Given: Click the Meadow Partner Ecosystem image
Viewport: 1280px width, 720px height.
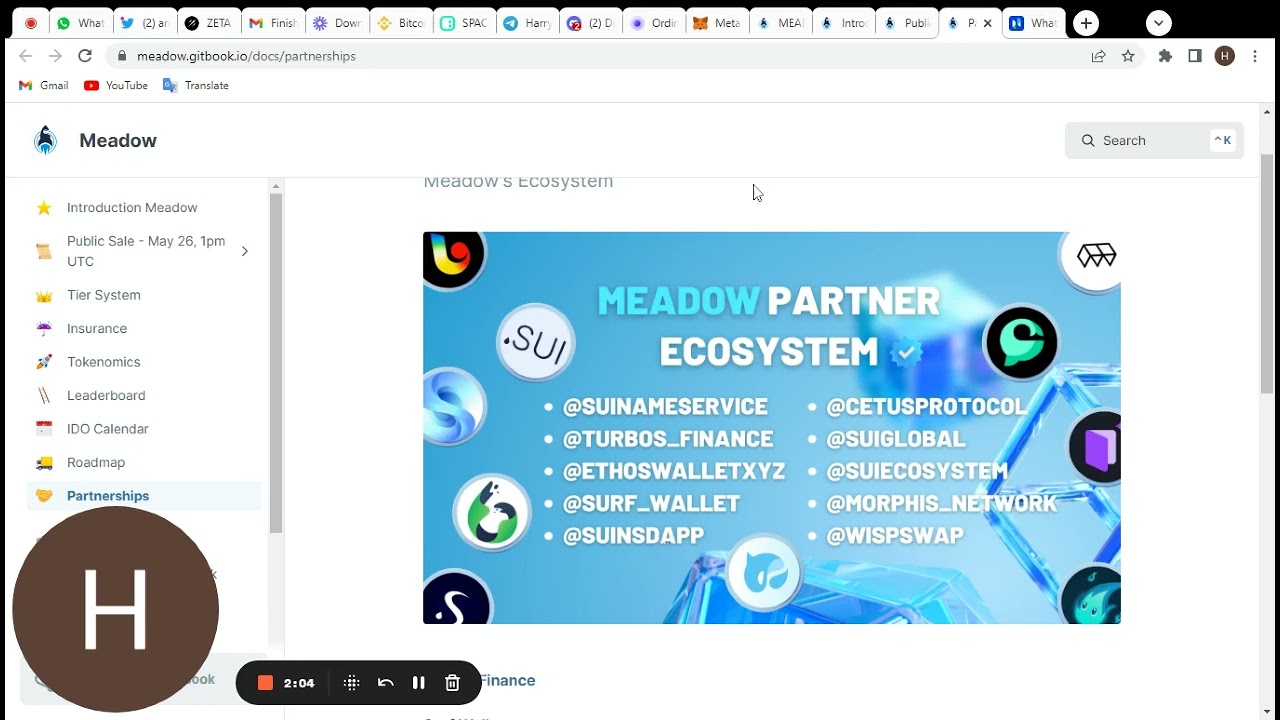Looking at the screenshot, I should click(772, 428).
